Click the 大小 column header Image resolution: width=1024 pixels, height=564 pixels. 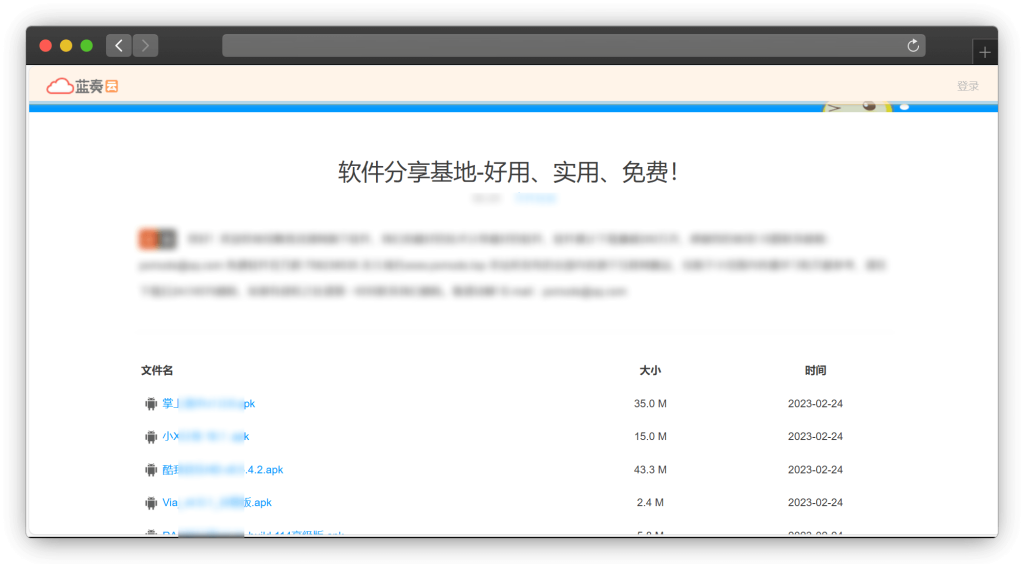coord(650,370)
